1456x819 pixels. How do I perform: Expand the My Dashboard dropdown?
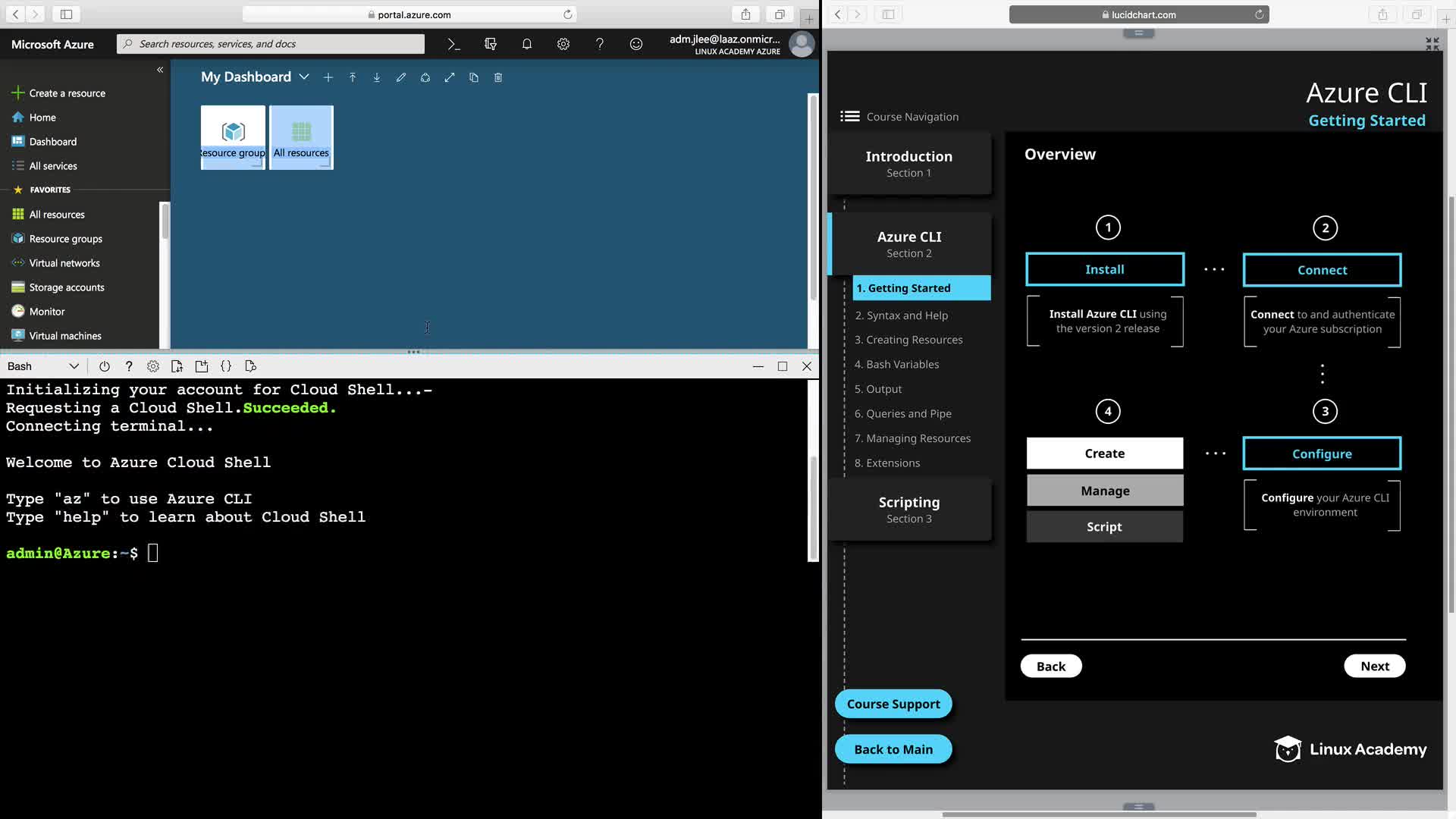pos(304,77)
